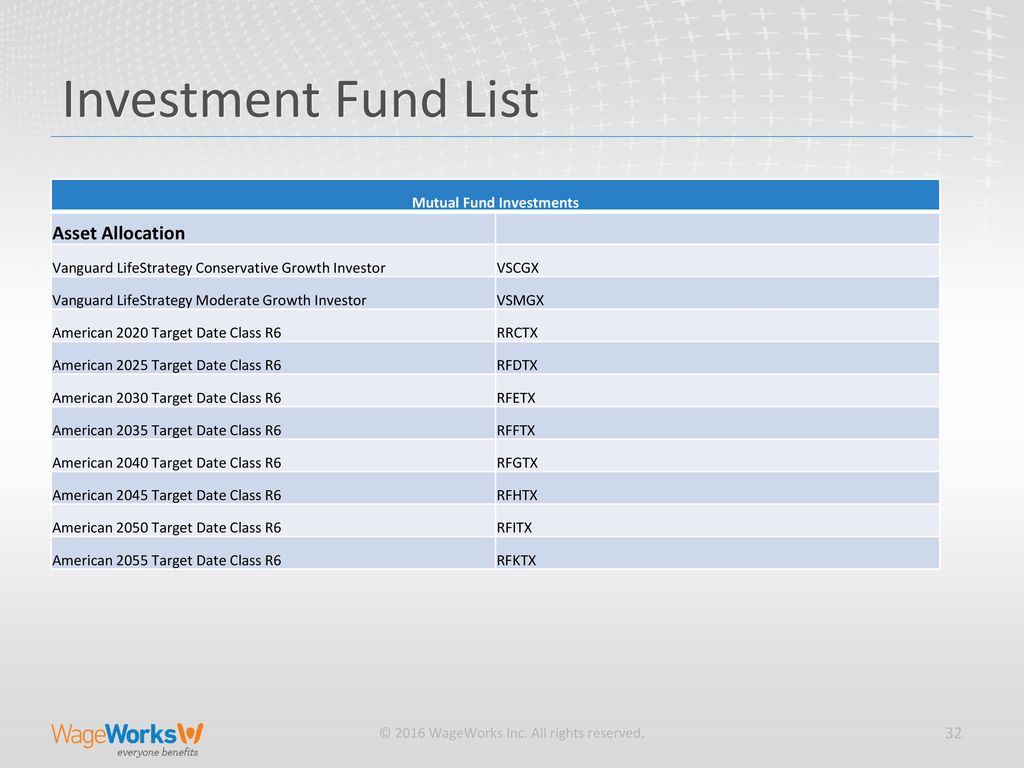The width and height of the screenshot is (1024, 768).
Task: Select Vanguard LifeStrategy Conservative Growth Investor
Action: click(219, 268)
